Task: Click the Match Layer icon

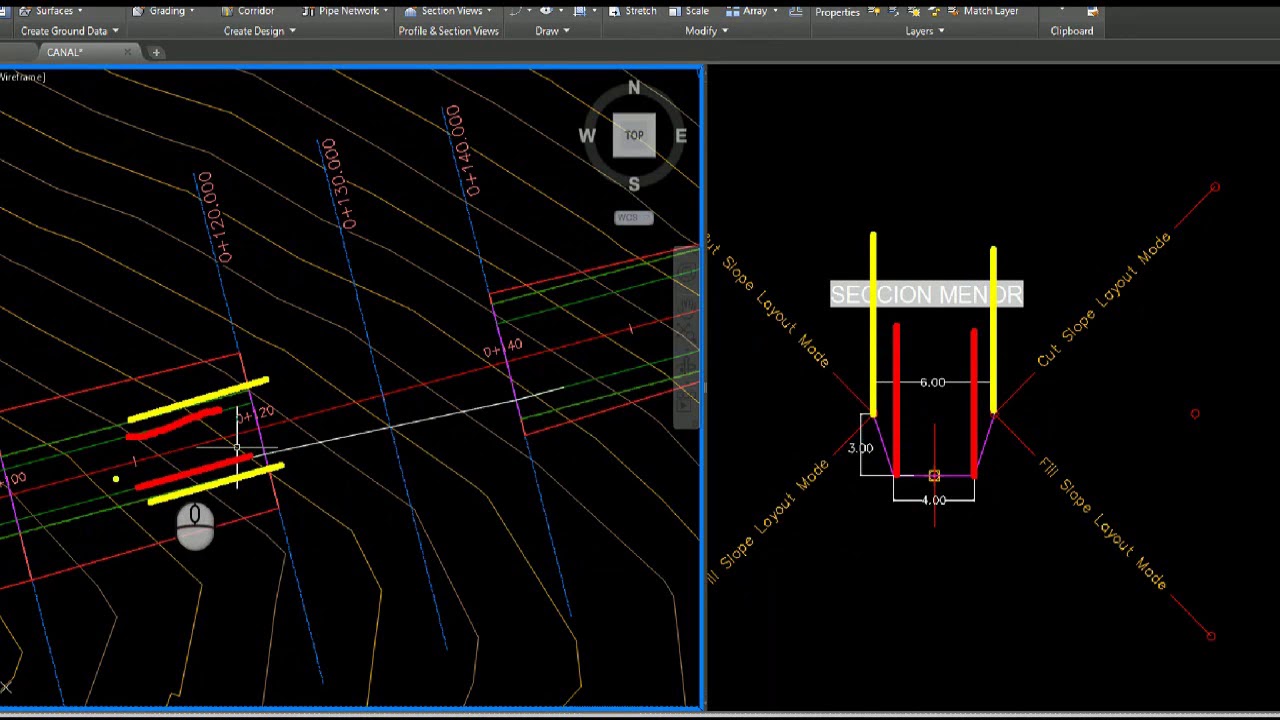Action: tap(951, 11)
